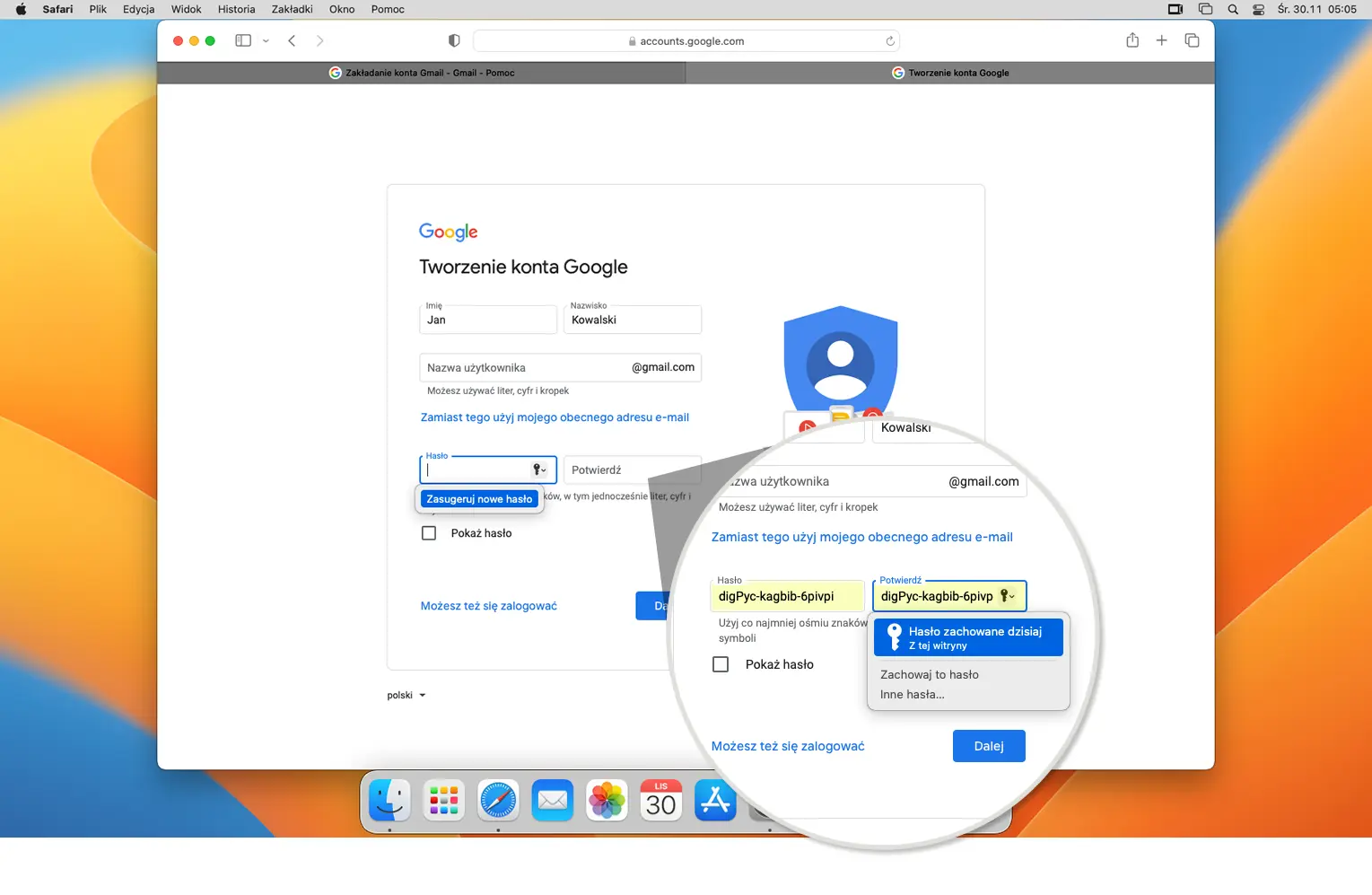Open the magnified link to use current e-mail
The width and height of the screenshot is (1372, 895).
[862, 537]
